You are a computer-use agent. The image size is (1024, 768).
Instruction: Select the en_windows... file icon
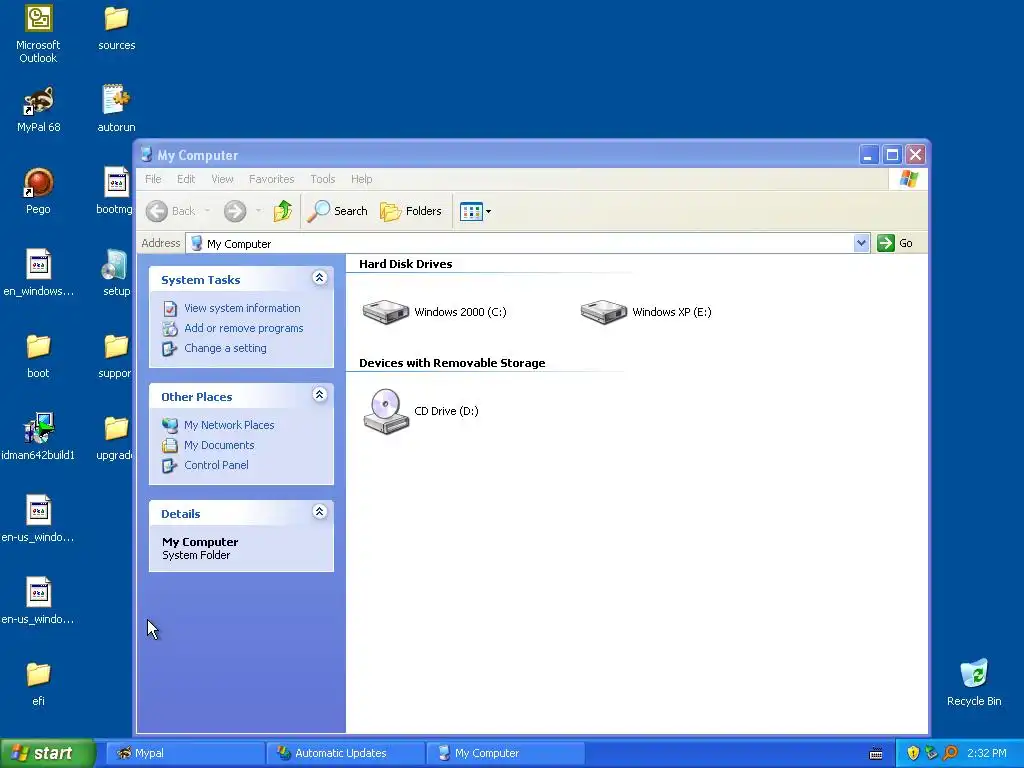[x=39, y=265]
